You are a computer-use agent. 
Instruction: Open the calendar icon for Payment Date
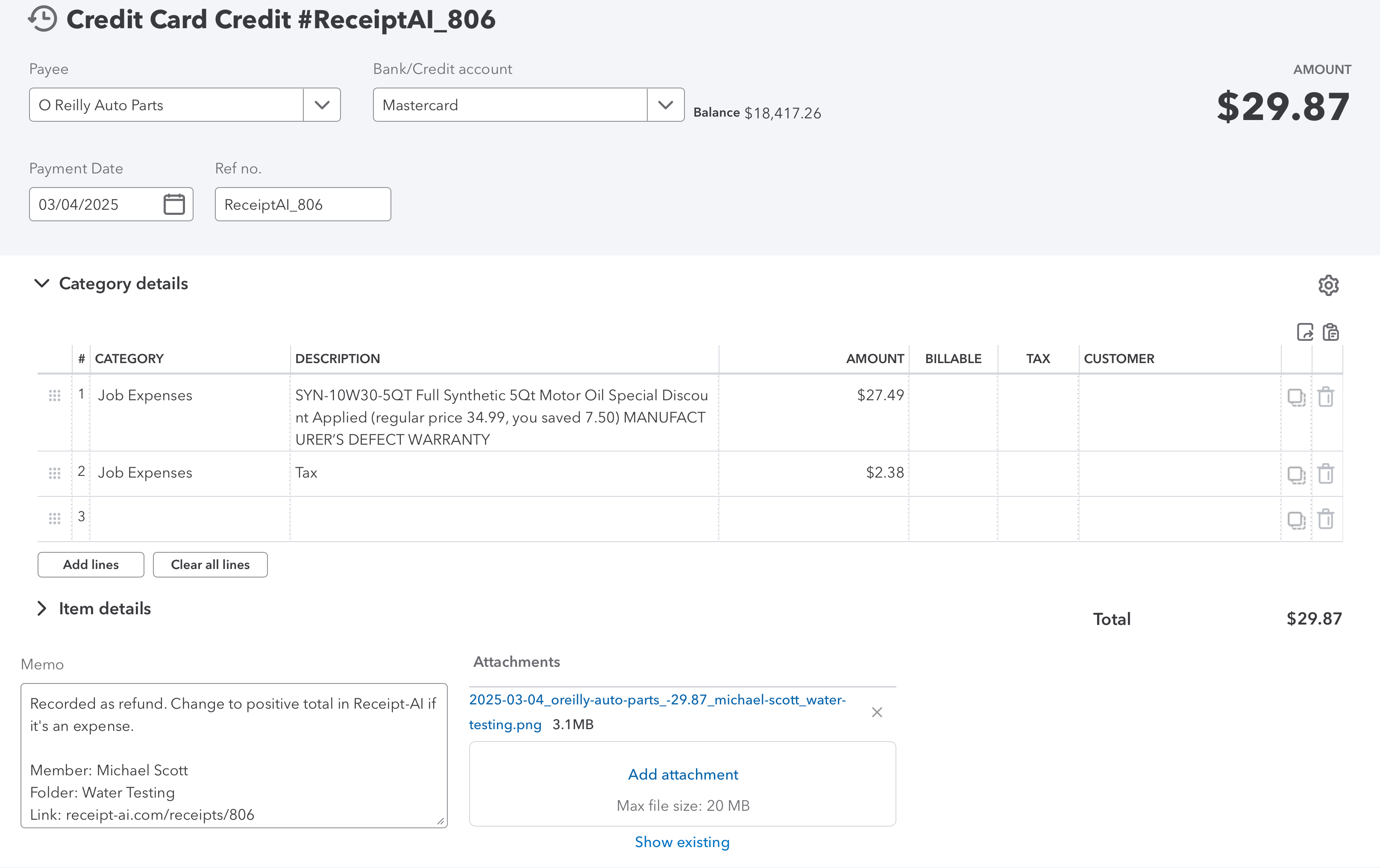point(175,204)
